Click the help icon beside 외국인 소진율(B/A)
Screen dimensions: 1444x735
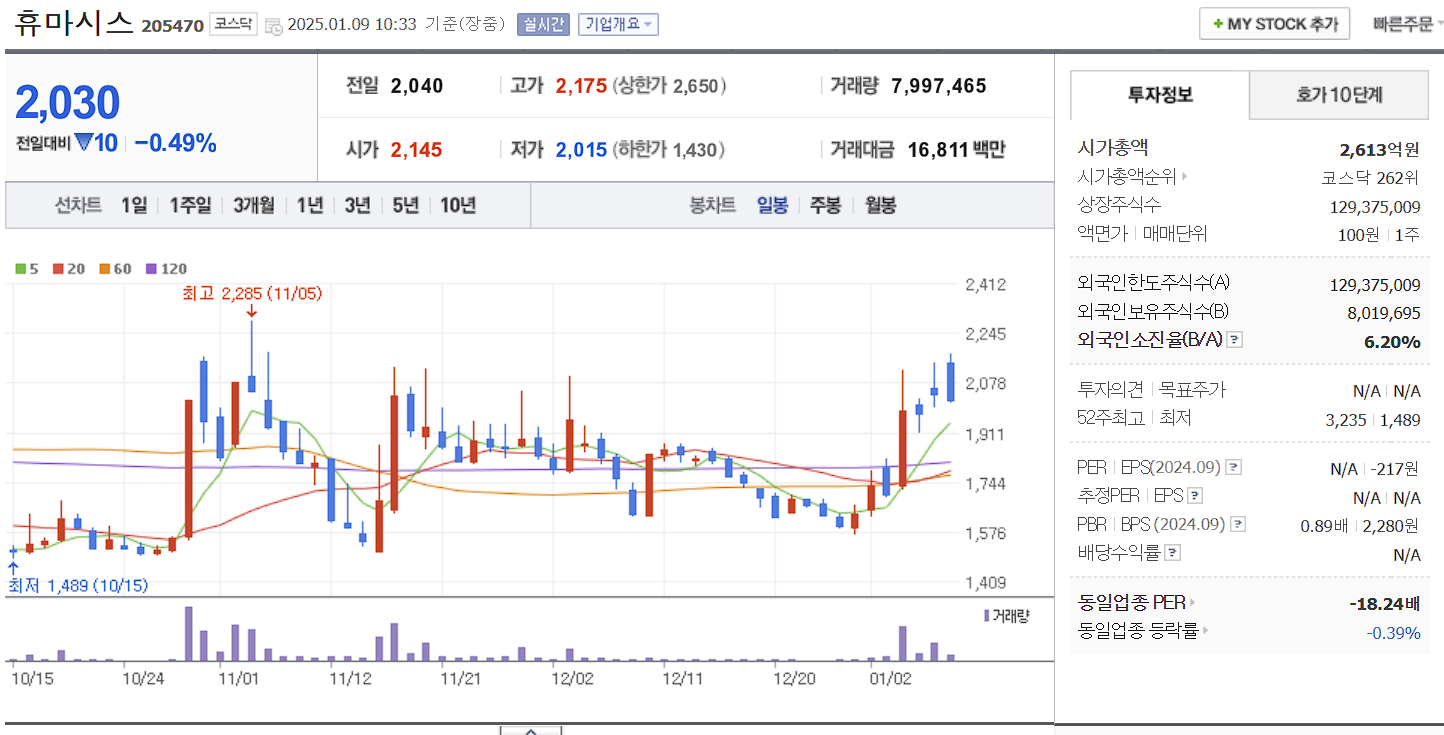coord(1233,341)
